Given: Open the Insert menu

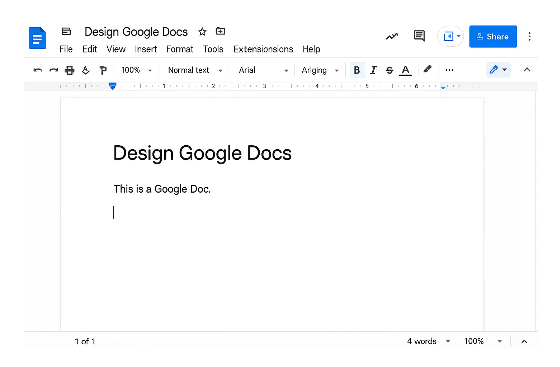Looking at the screenshot, I should (x=146, y=49).
